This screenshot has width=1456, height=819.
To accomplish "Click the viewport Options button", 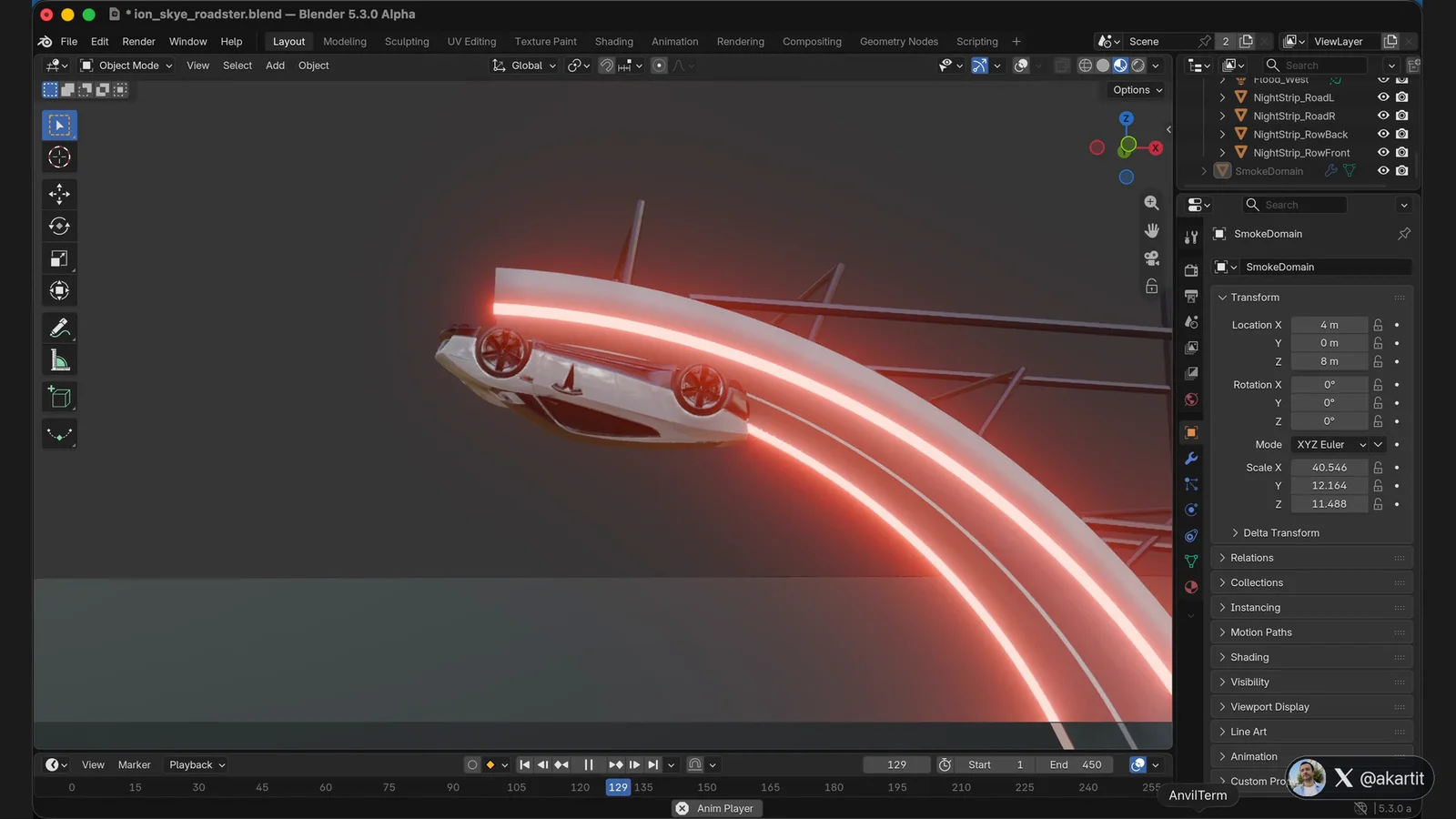I will (1137, 90).
